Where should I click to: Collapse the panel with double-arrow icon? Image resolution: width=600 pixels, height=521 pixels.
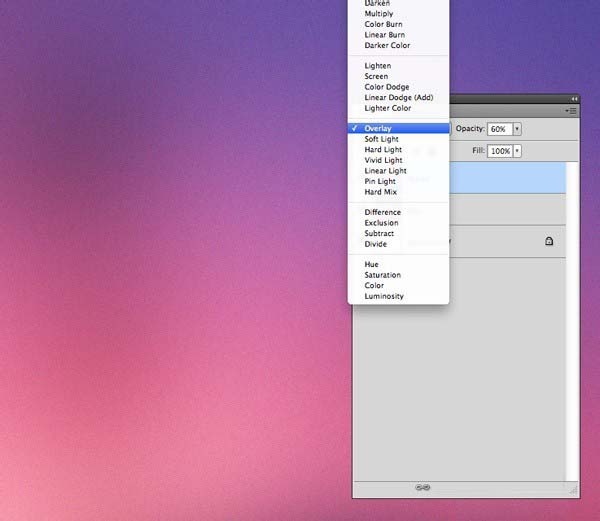coord(574,99)
